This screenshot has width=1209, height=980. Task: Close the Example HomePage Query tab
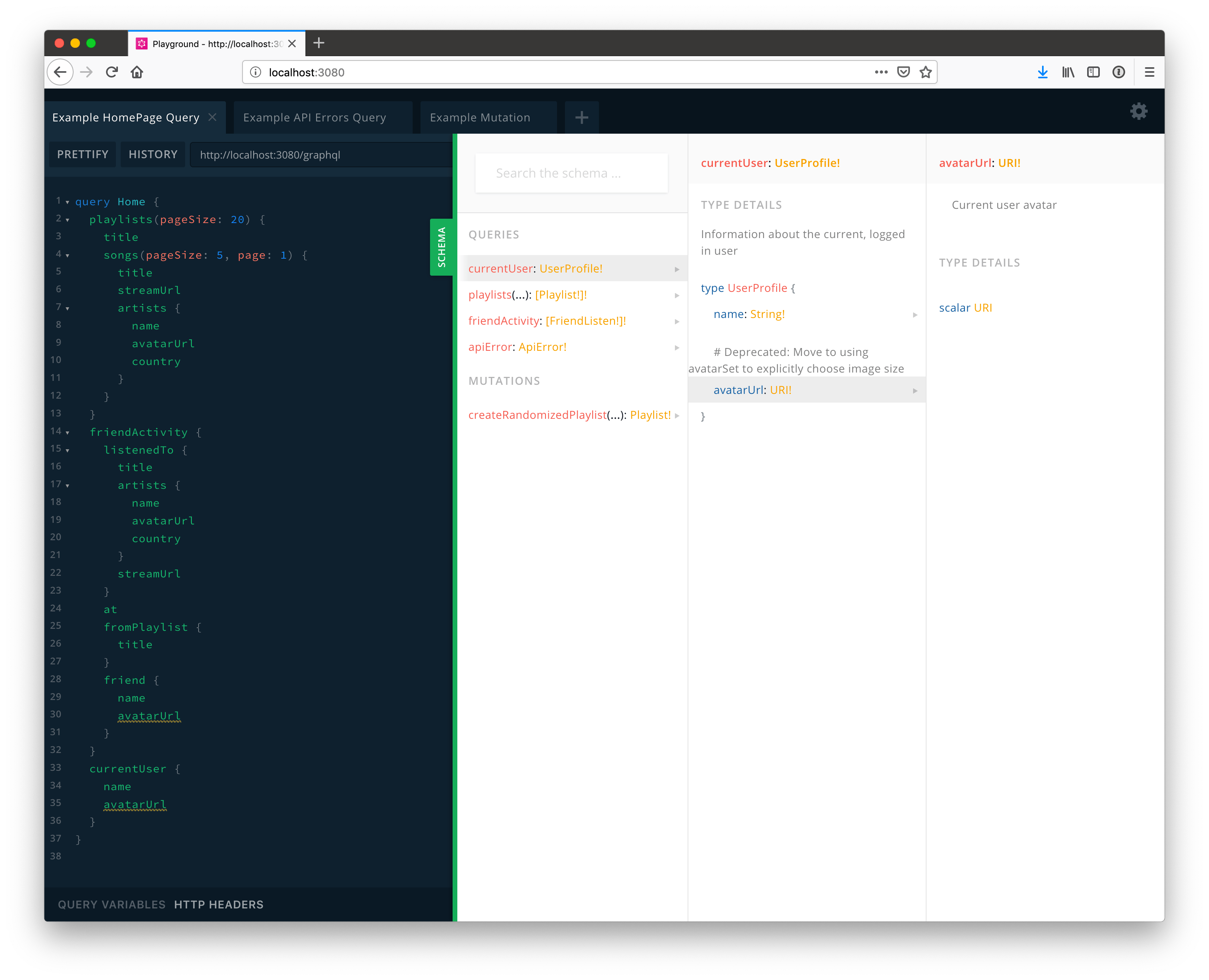point(212,117)
